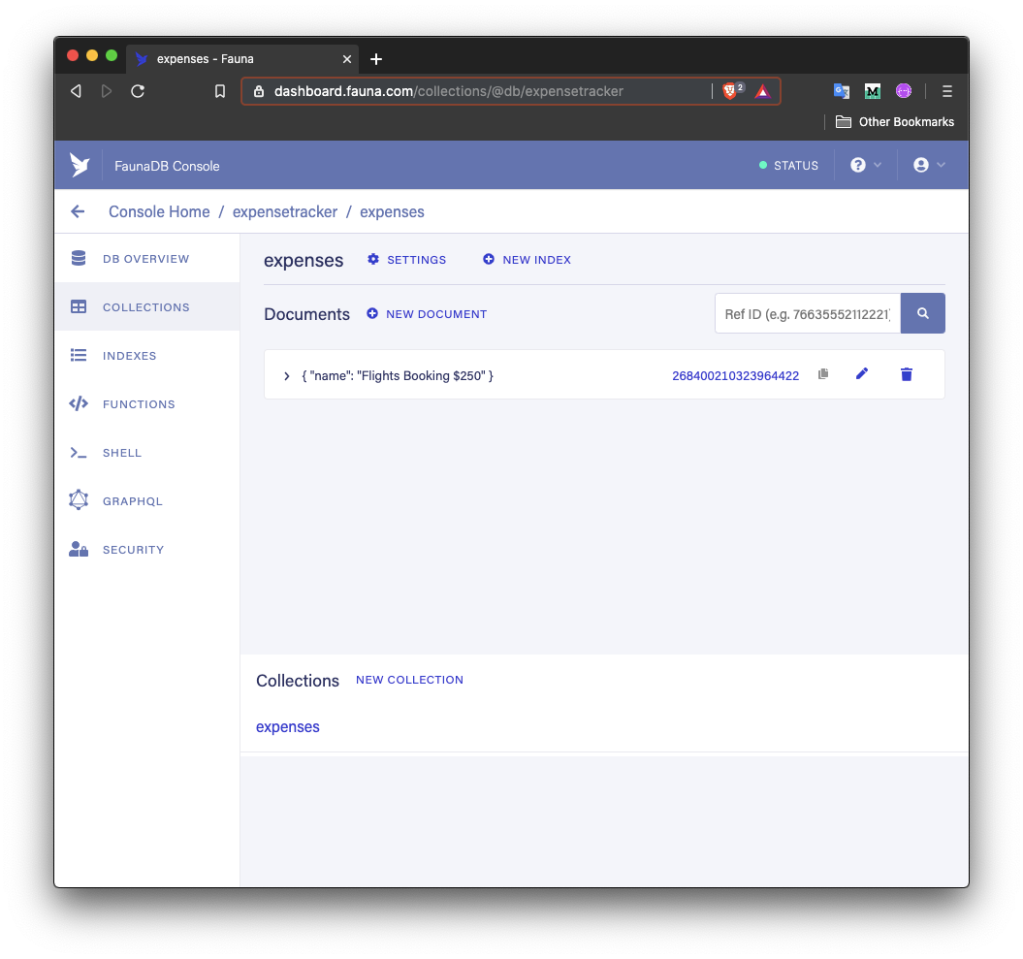Edit the Flights Booking document with pencil icon

click(x=861, y=373)
